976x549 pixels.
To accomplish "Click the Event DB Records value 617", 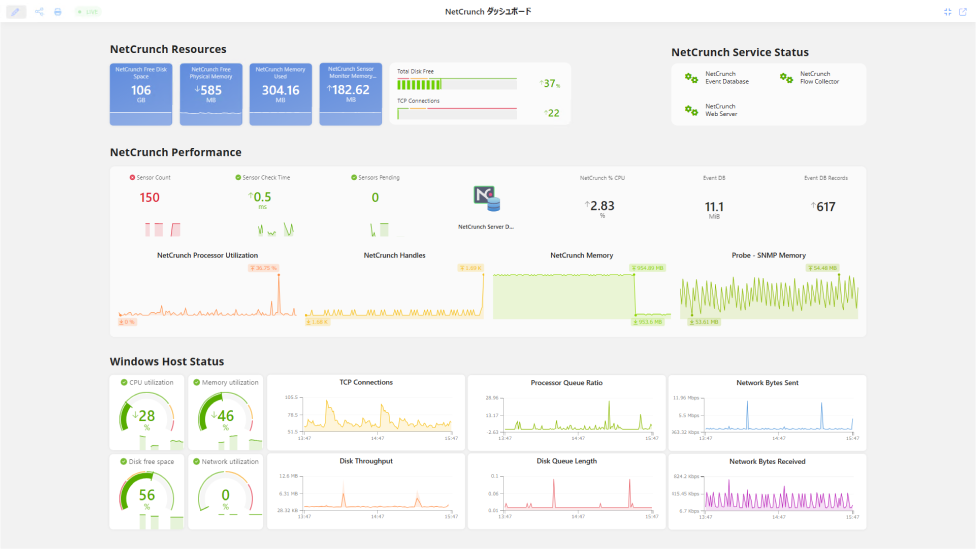I will pos(824,207).
